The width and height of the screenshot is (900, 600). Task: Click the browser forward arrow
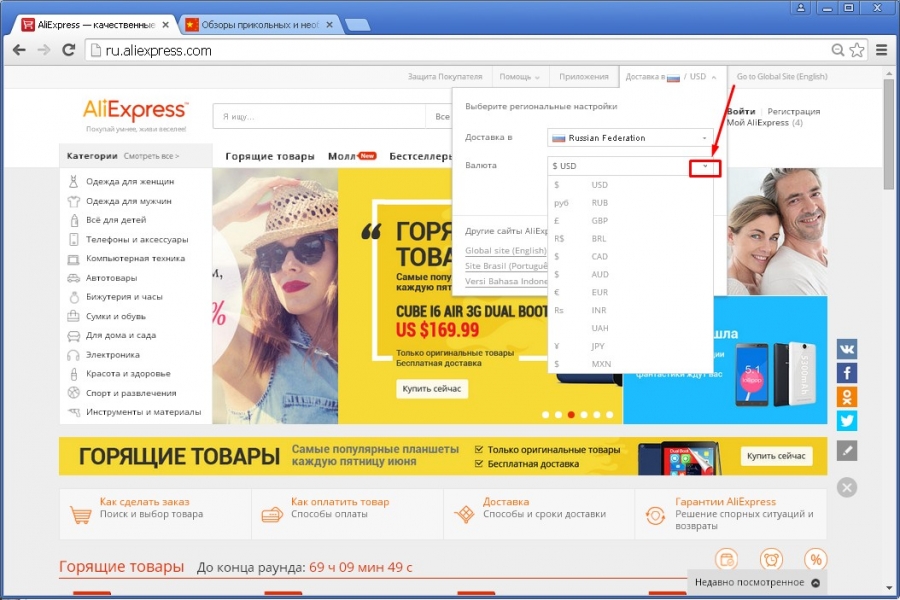tap(44, 51)
